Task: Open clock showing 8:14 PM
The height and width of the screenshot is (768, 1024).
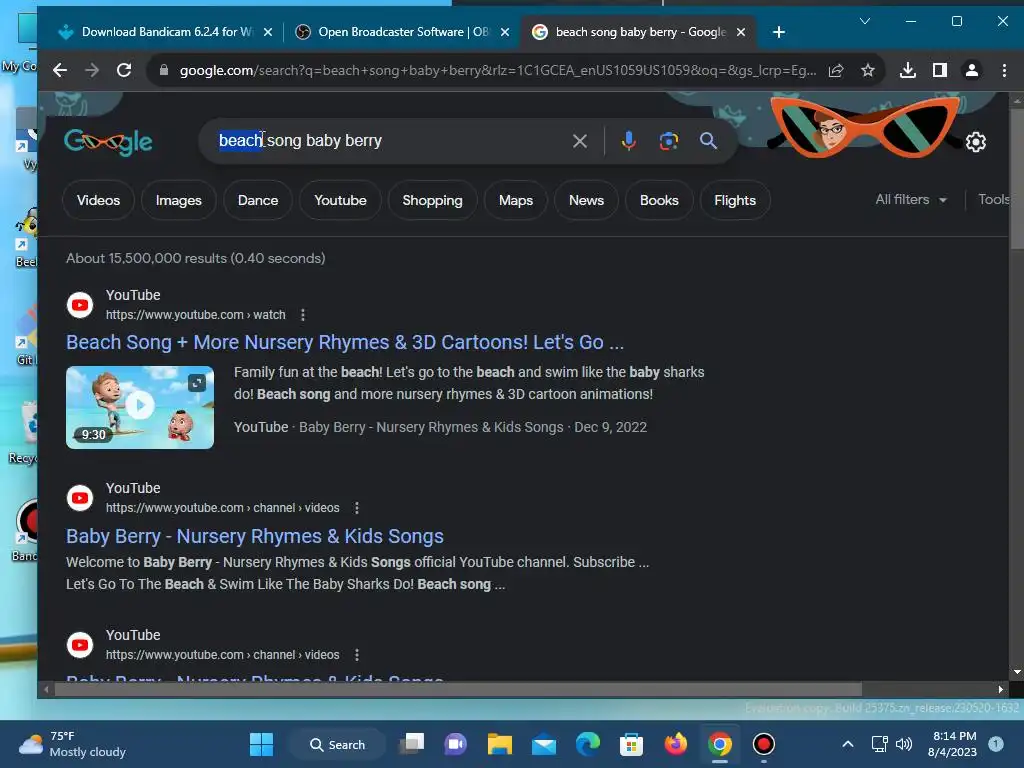Action: click(x=953, y=744)
